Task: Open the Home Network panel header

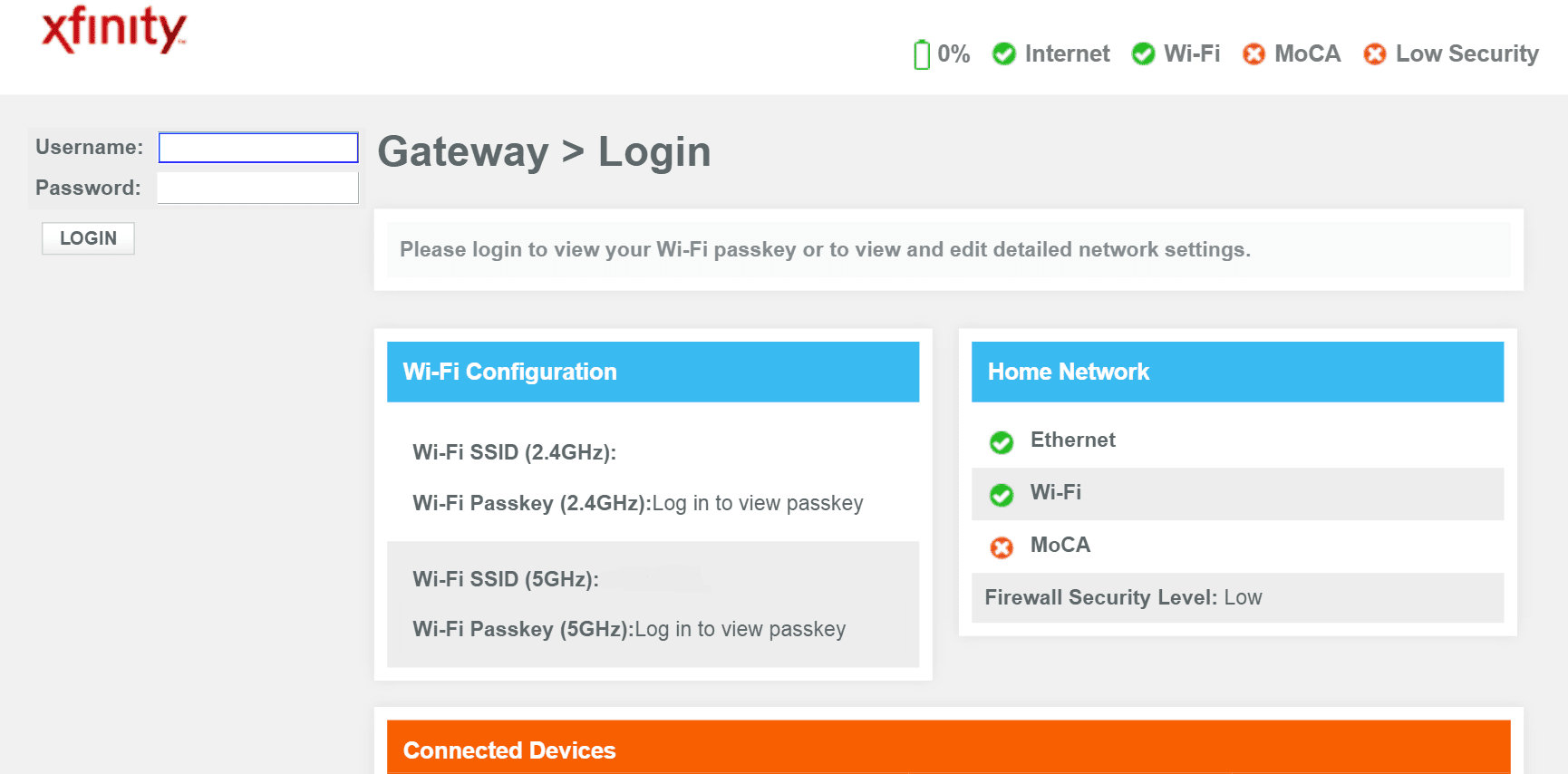Action: (1237, 372)
